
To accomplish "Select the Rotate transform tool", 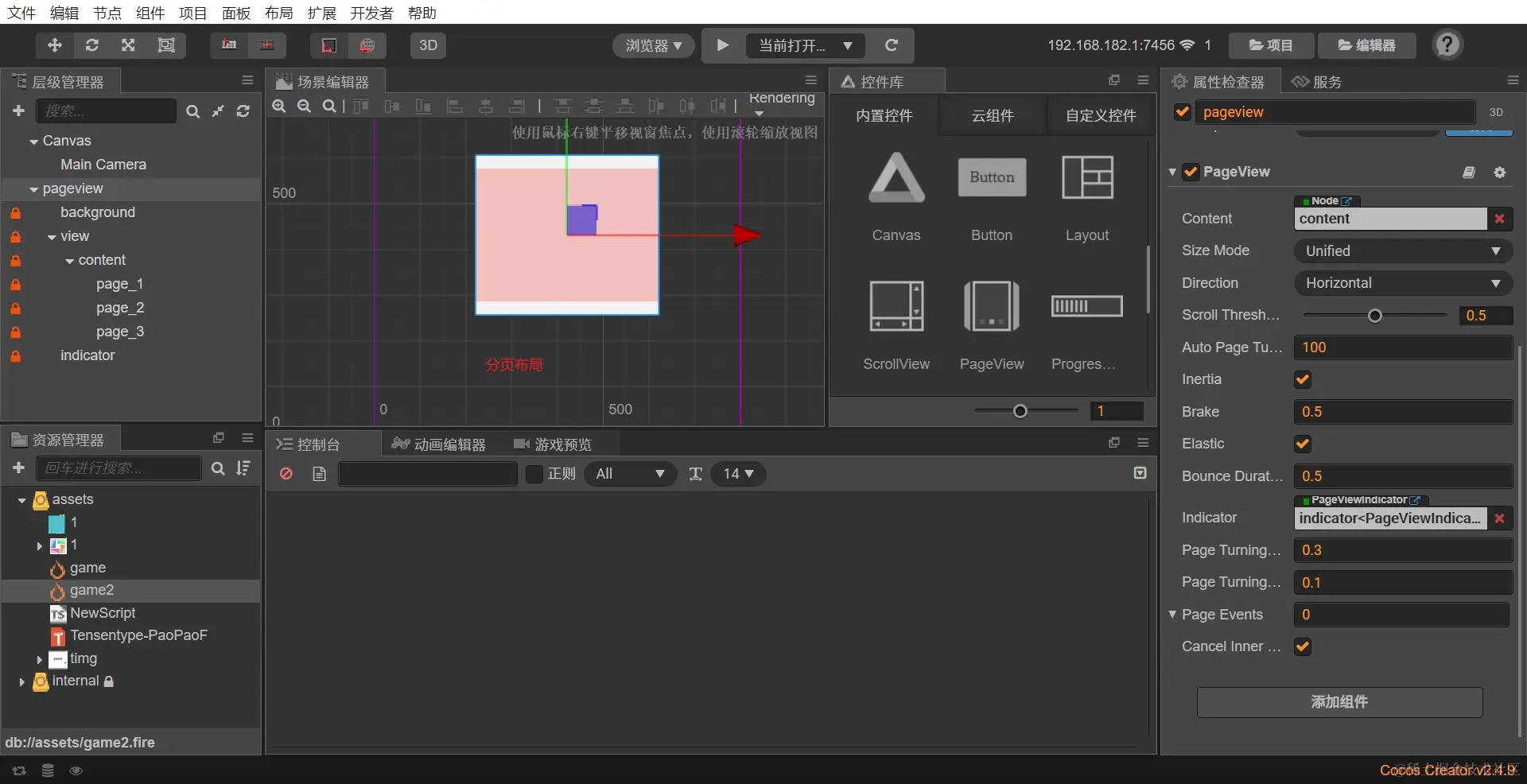I will (x=92, y=45).
